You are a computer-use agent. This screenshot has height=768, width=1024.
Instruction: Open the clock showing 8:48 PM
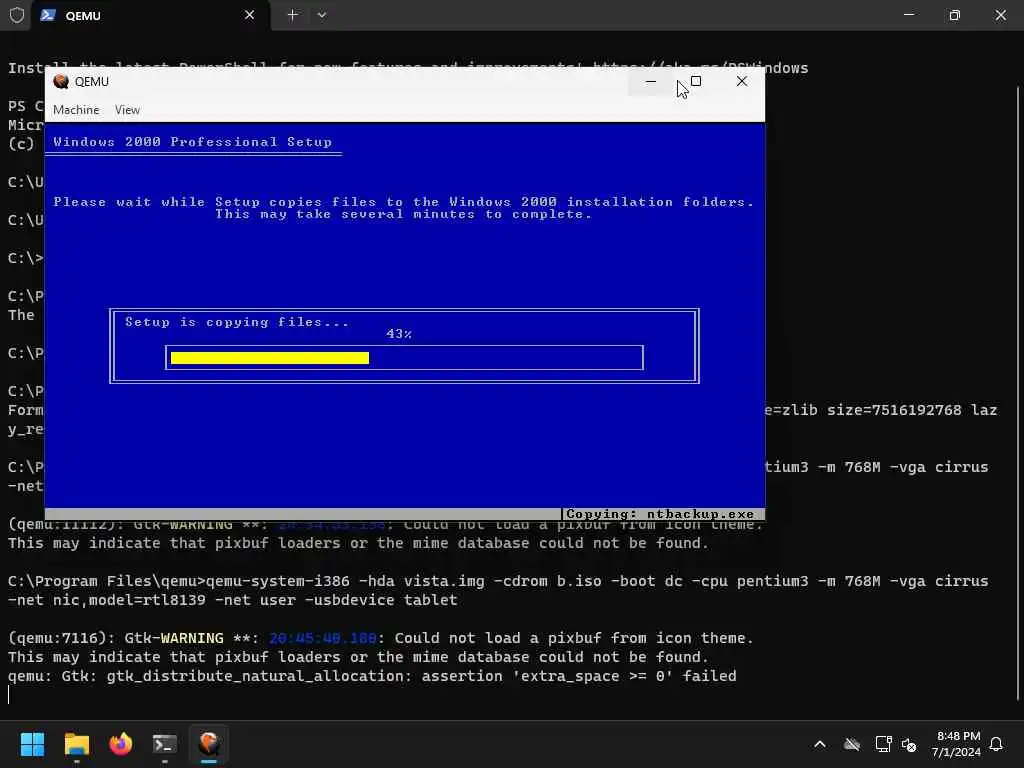click(x=956, y=744)
